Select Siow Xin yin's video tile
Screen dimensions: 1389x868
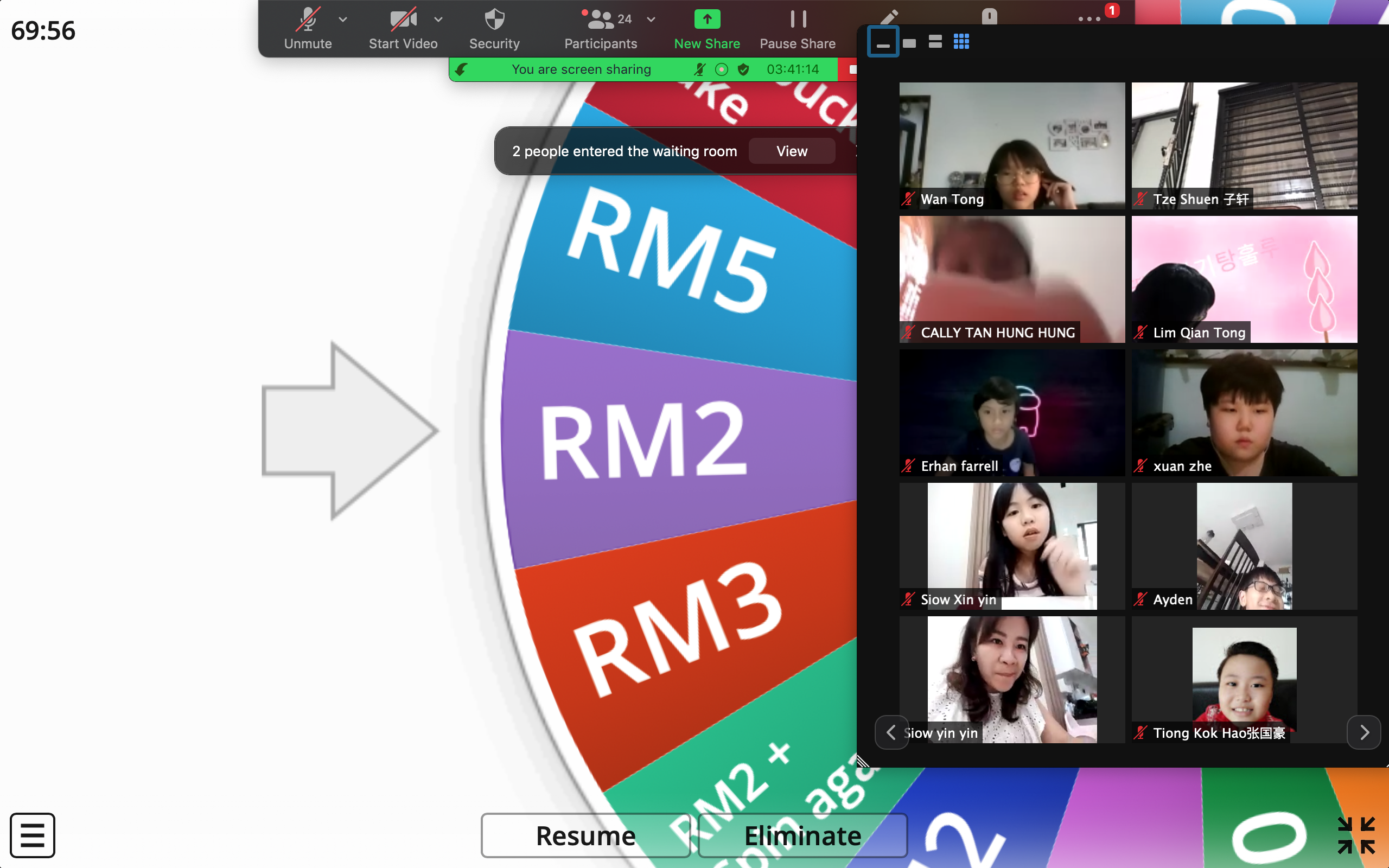pyautogui.click(x=1012, y=546)
